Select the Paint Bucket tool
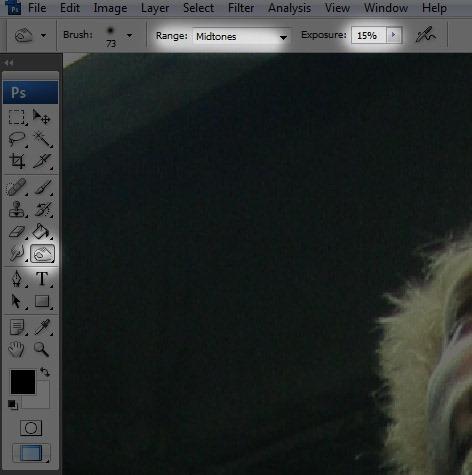The height and width of the screenshot is (475, 472). pos(42,231)
